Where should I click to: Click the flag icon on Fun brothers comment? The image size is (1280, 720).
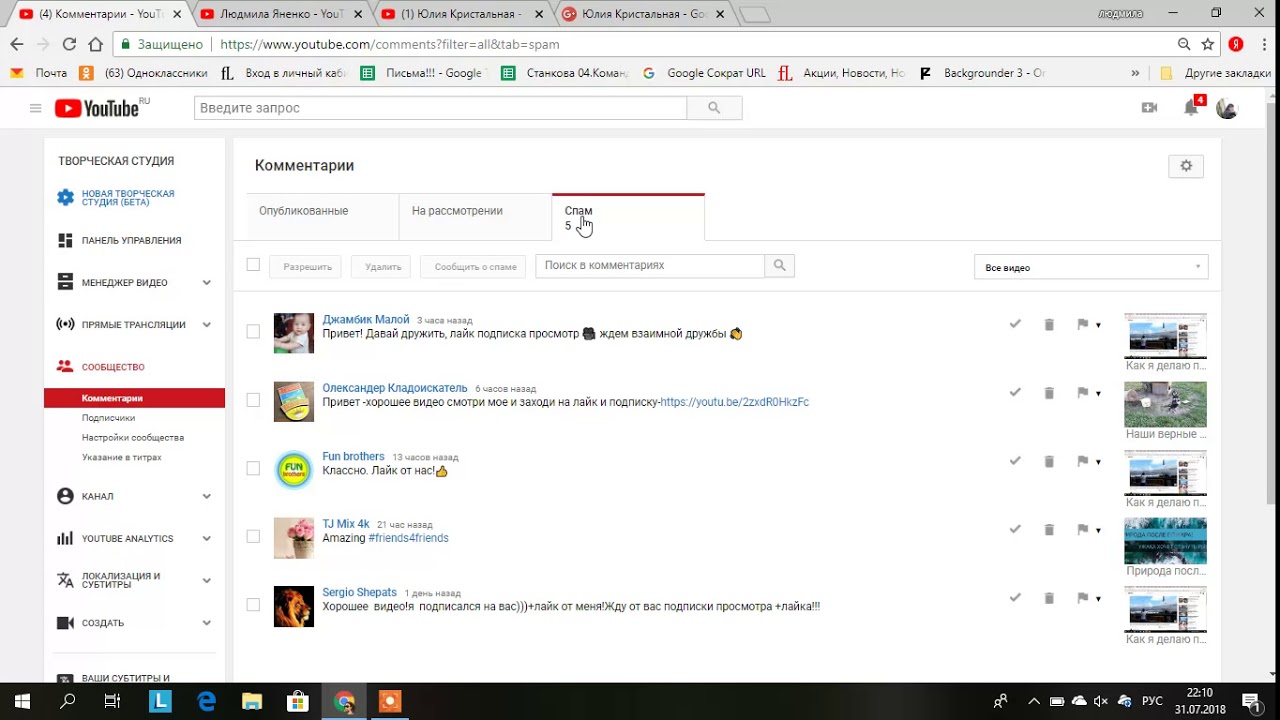[1082, 461]
